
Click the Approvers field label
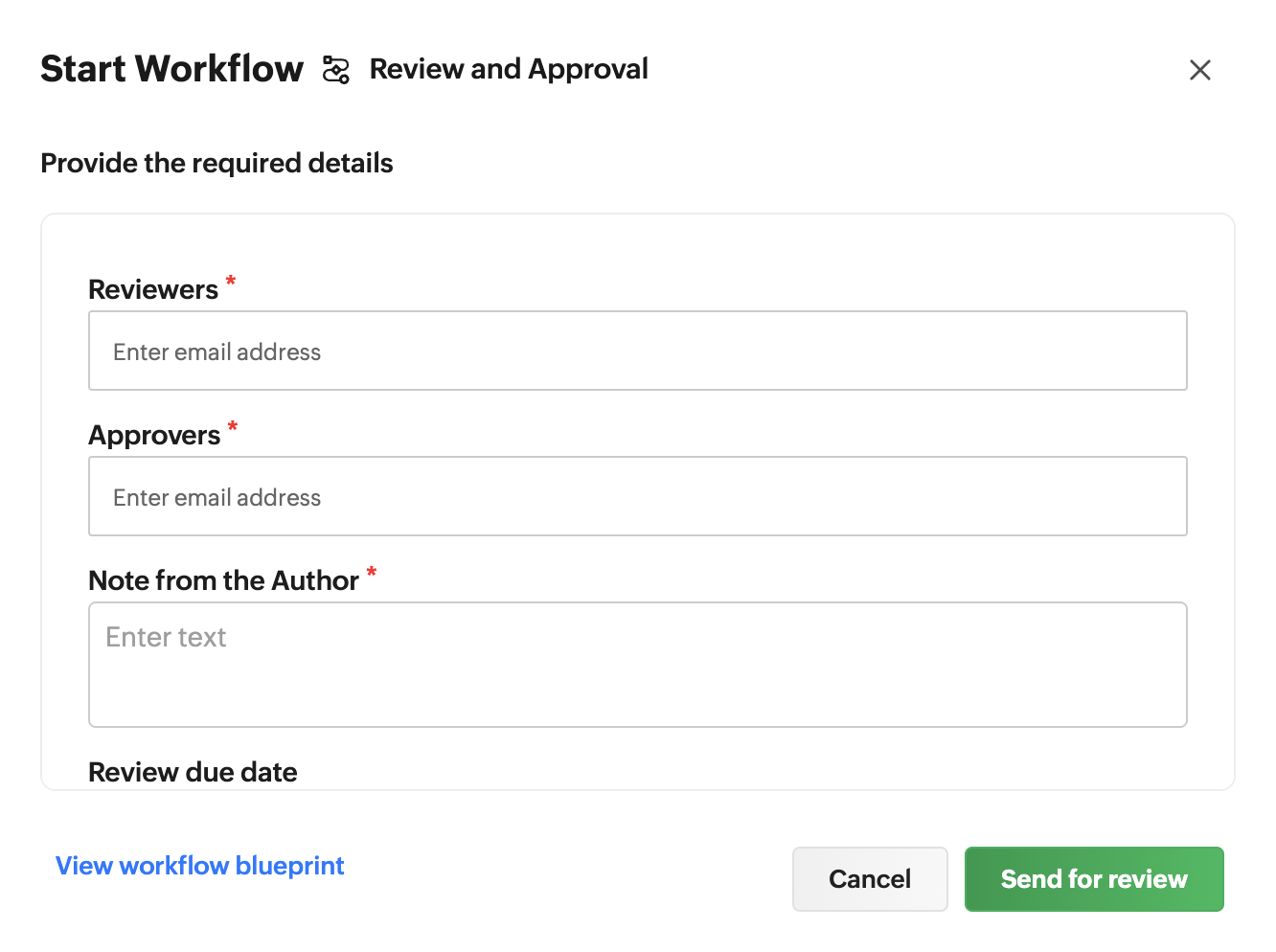point(154,435)
